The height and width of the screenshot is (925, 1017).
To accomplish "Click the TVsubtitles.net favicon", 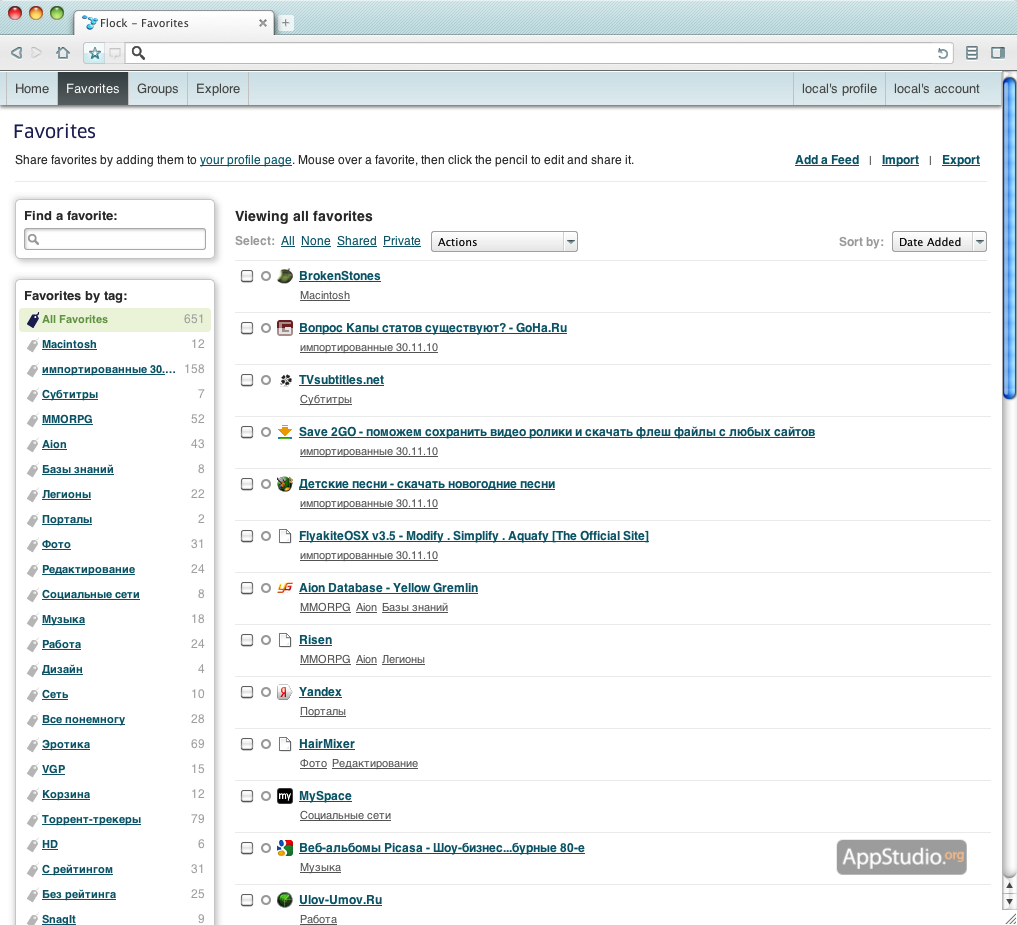I will [285, 379].
